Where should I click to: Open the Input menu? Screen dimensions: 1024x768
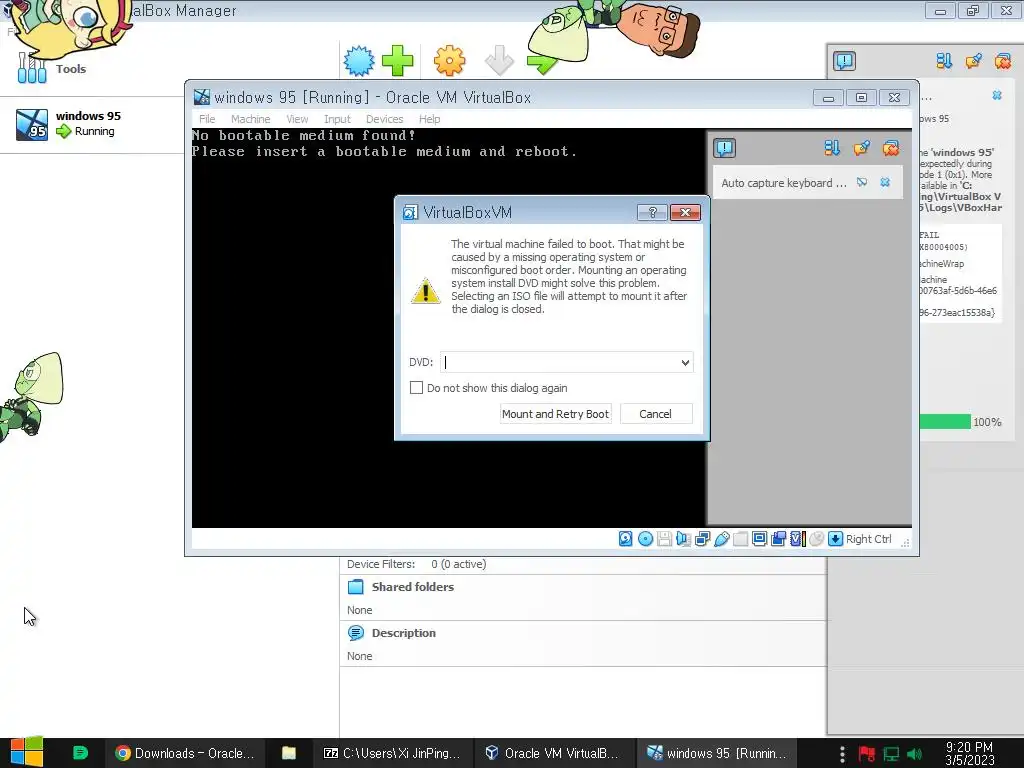[337, 119]
